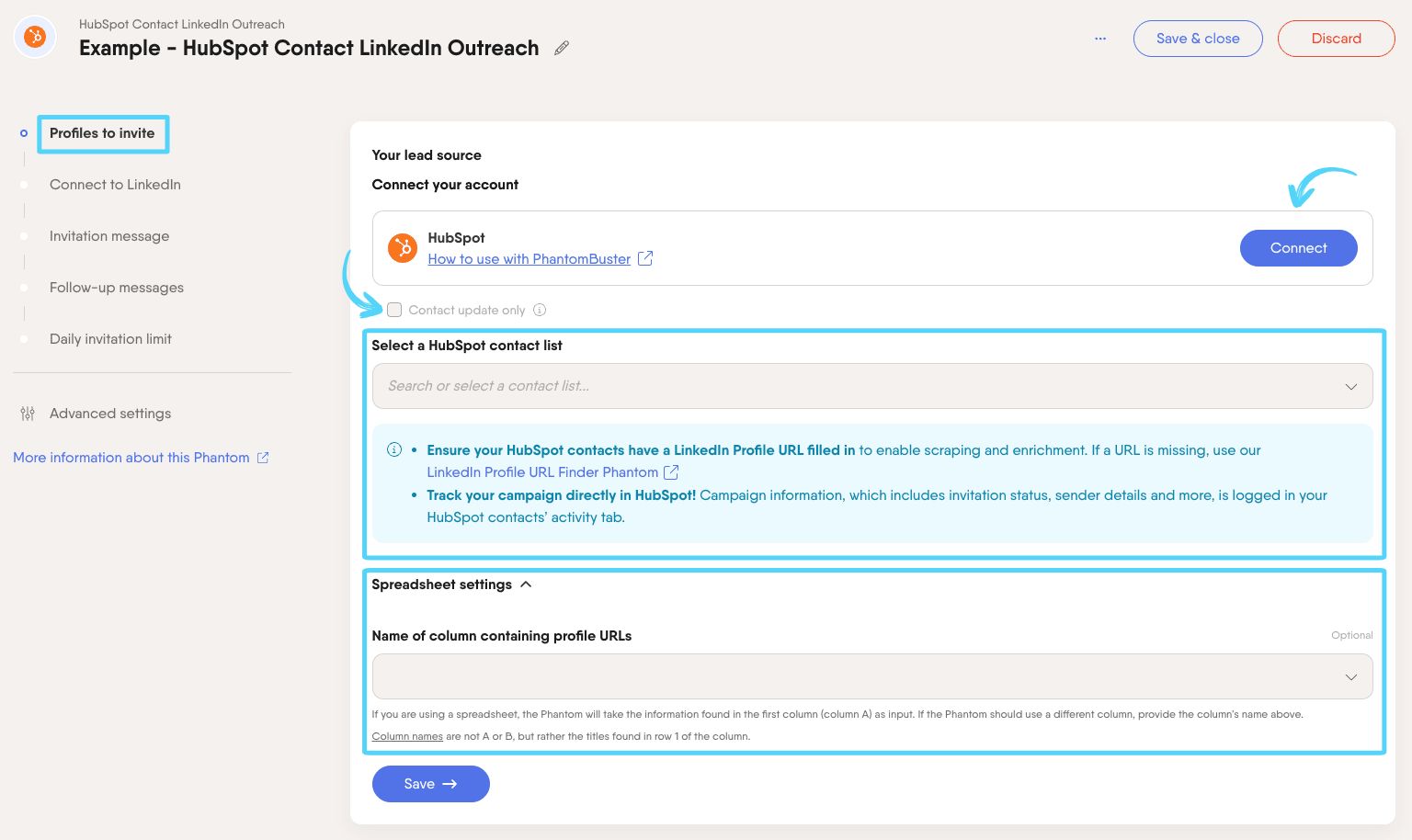Click the Column names link
Image resolution: width=1412 pixels, height=840 pixels.
click(407, 736)
